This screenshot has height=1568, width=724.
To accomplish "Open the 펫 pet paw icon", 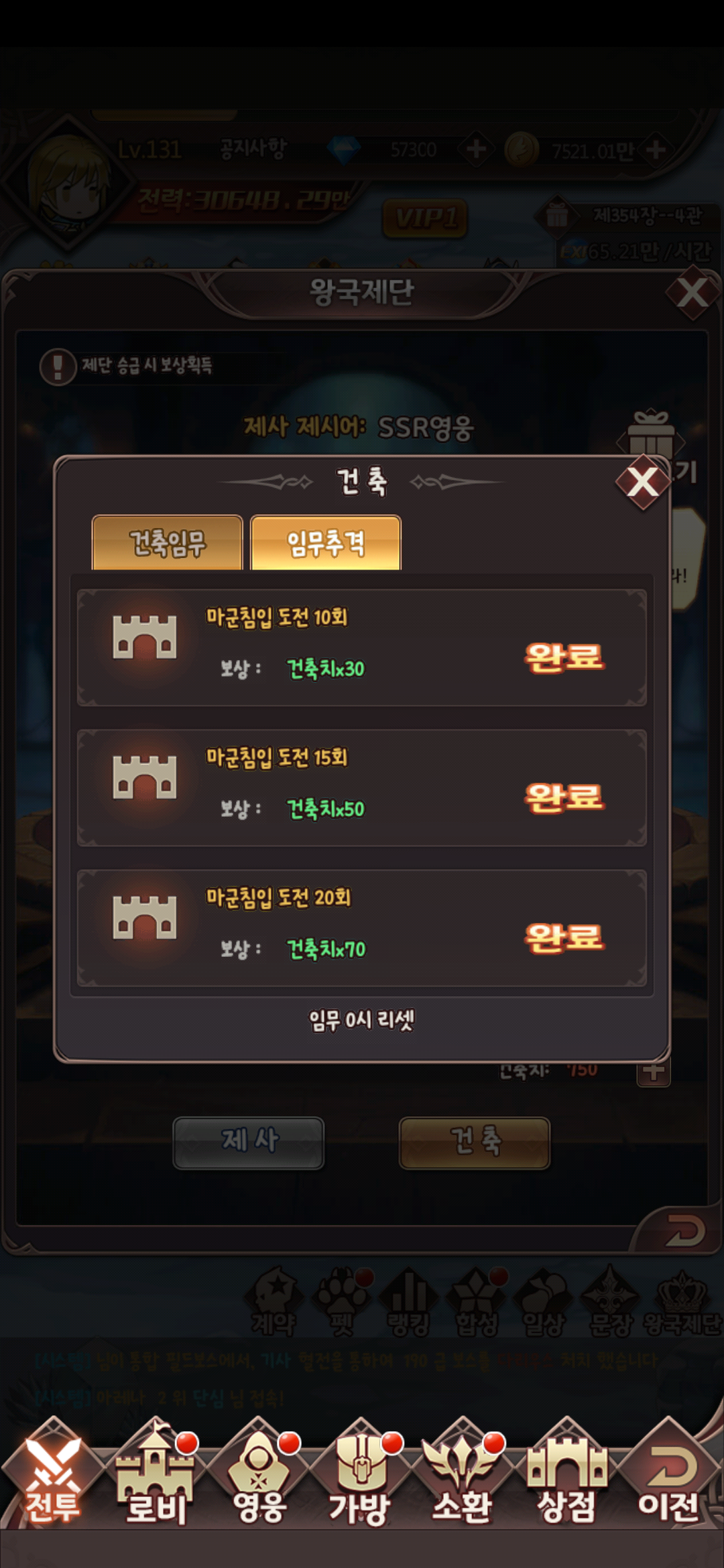I will (343, 1301).
